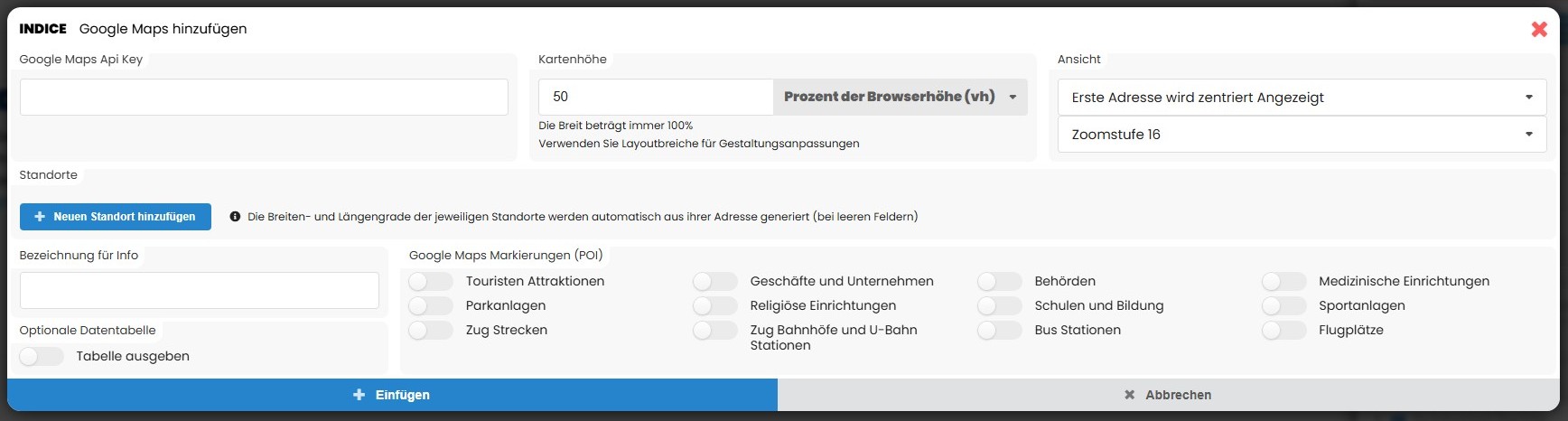Enable Medizinische Einrichtungen markers

coord(1283,282)
